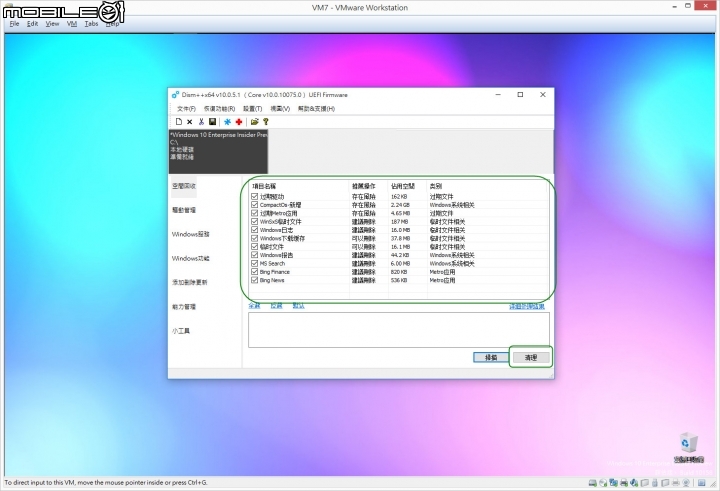
Task: Open the VMware Edit menu
Action: (32, 24)
